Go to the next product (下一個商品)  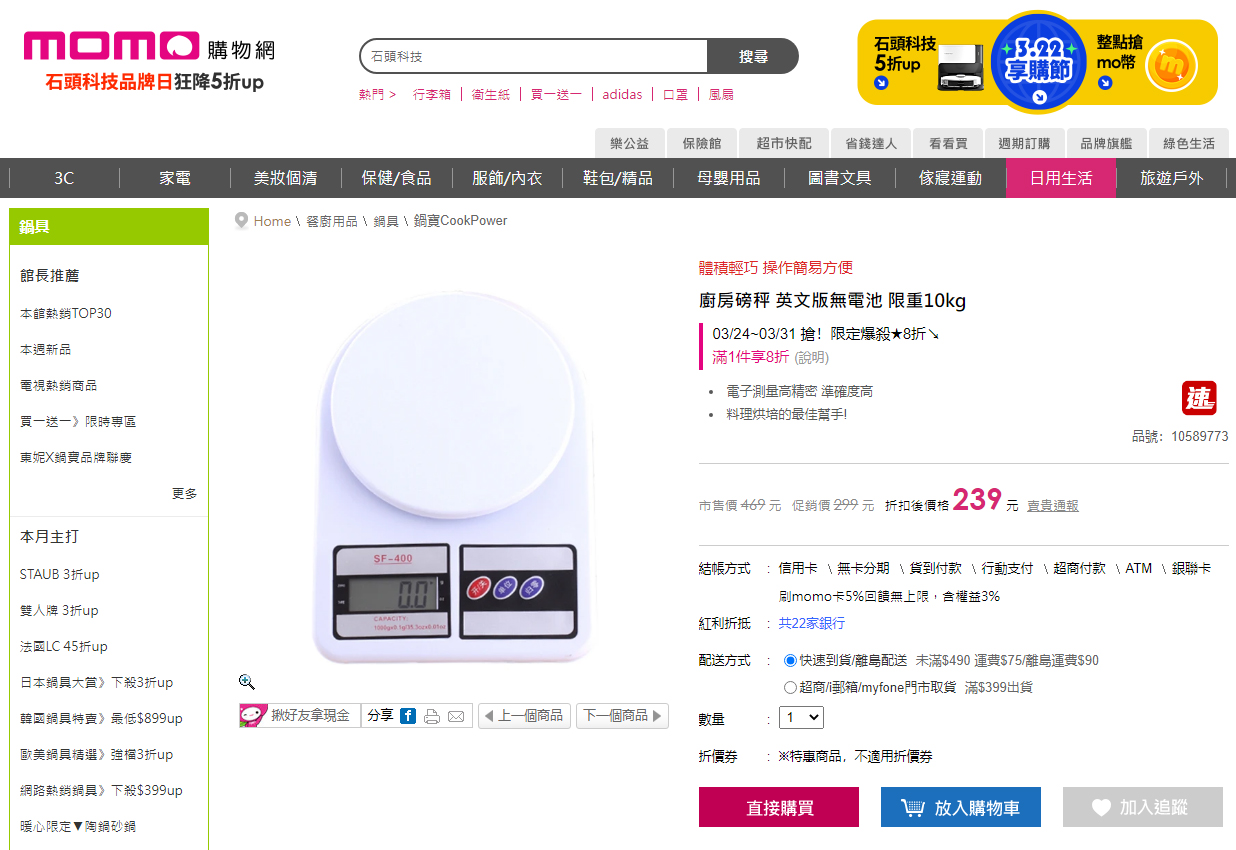[622, 716]
